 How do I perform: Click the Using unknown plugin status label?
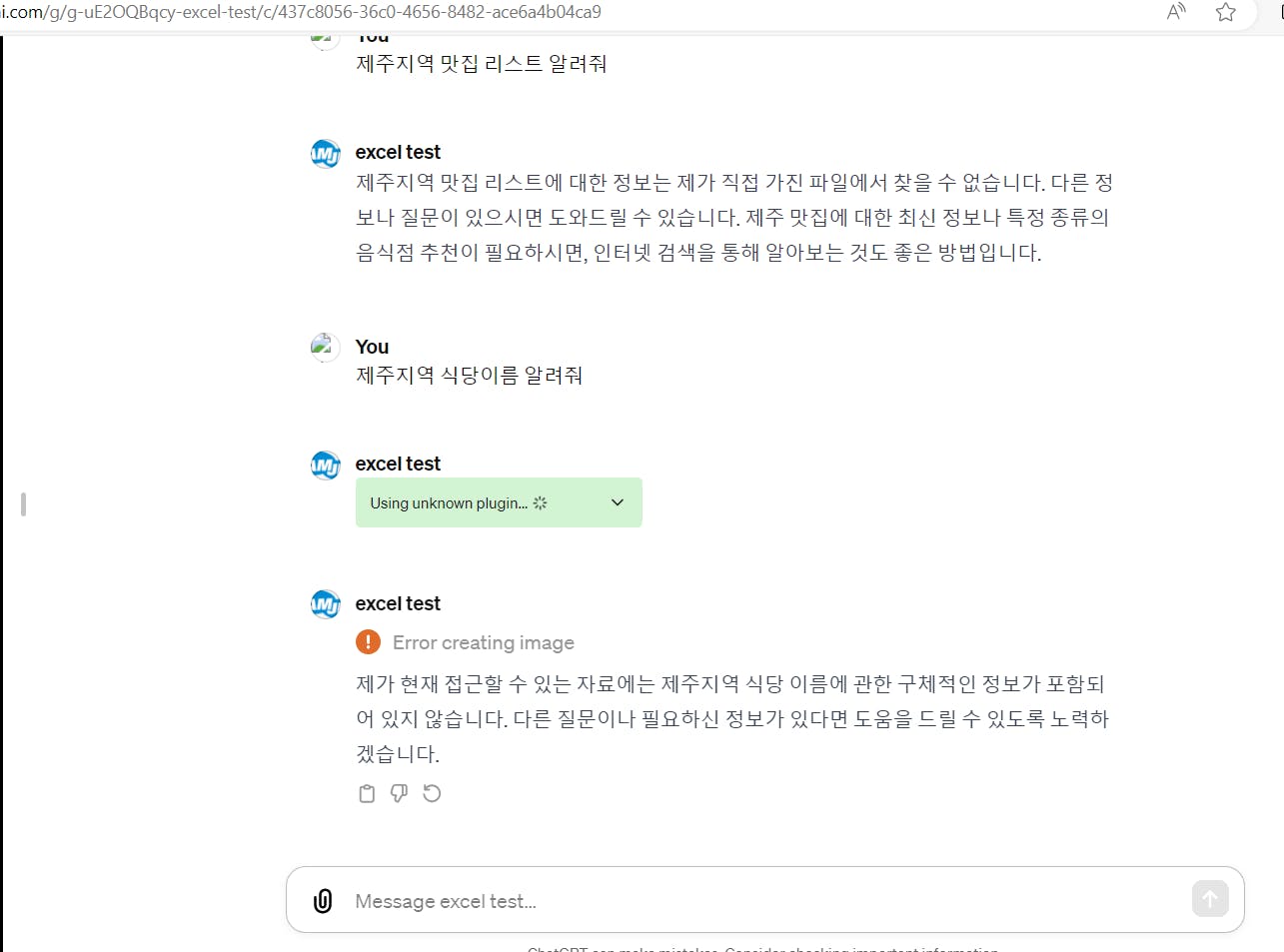pyautogui.click(x=449, y=503)
